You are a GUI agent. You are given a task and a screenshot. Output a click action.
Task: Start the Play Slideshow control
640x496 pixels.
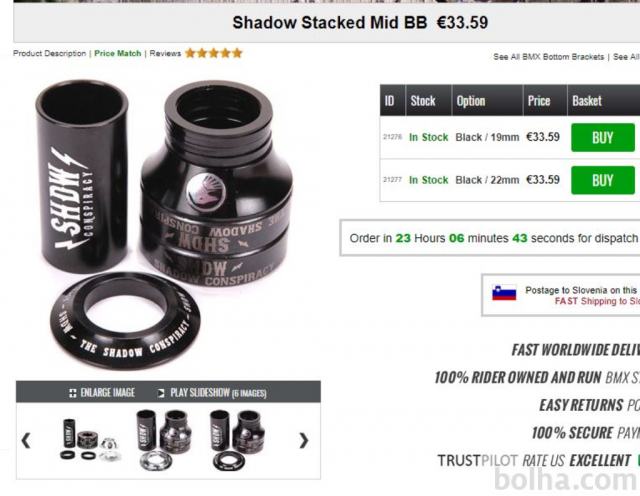pos(212,393)
